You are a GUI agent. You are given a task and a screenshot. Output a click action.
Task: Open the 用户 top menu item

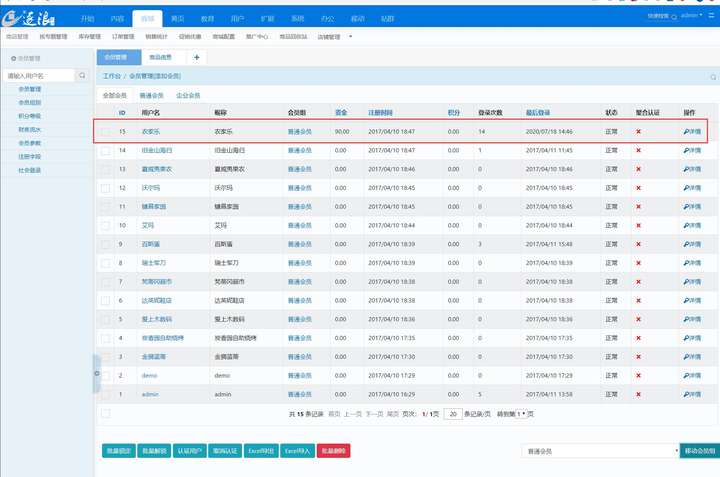coord(236,18)
